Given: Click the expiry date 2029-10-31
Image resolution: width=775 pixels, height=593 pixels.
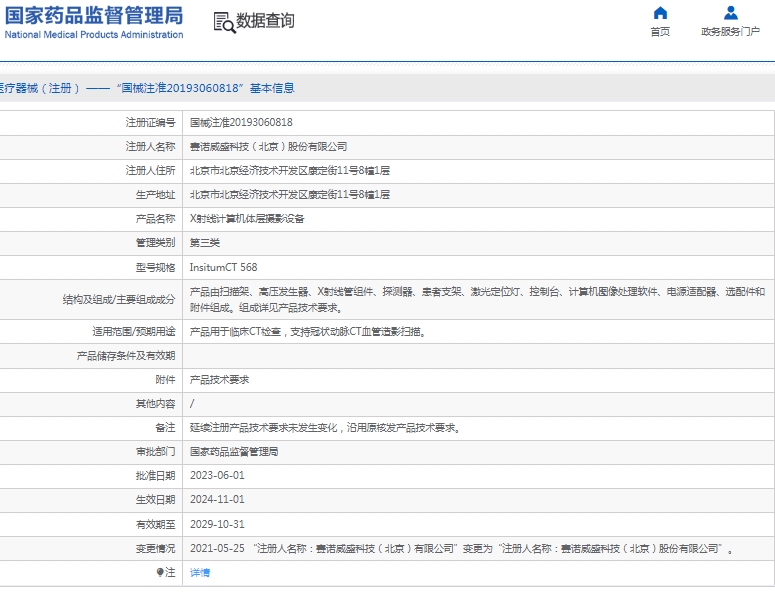Looking at the screenshot, I should tap(217, 524).
